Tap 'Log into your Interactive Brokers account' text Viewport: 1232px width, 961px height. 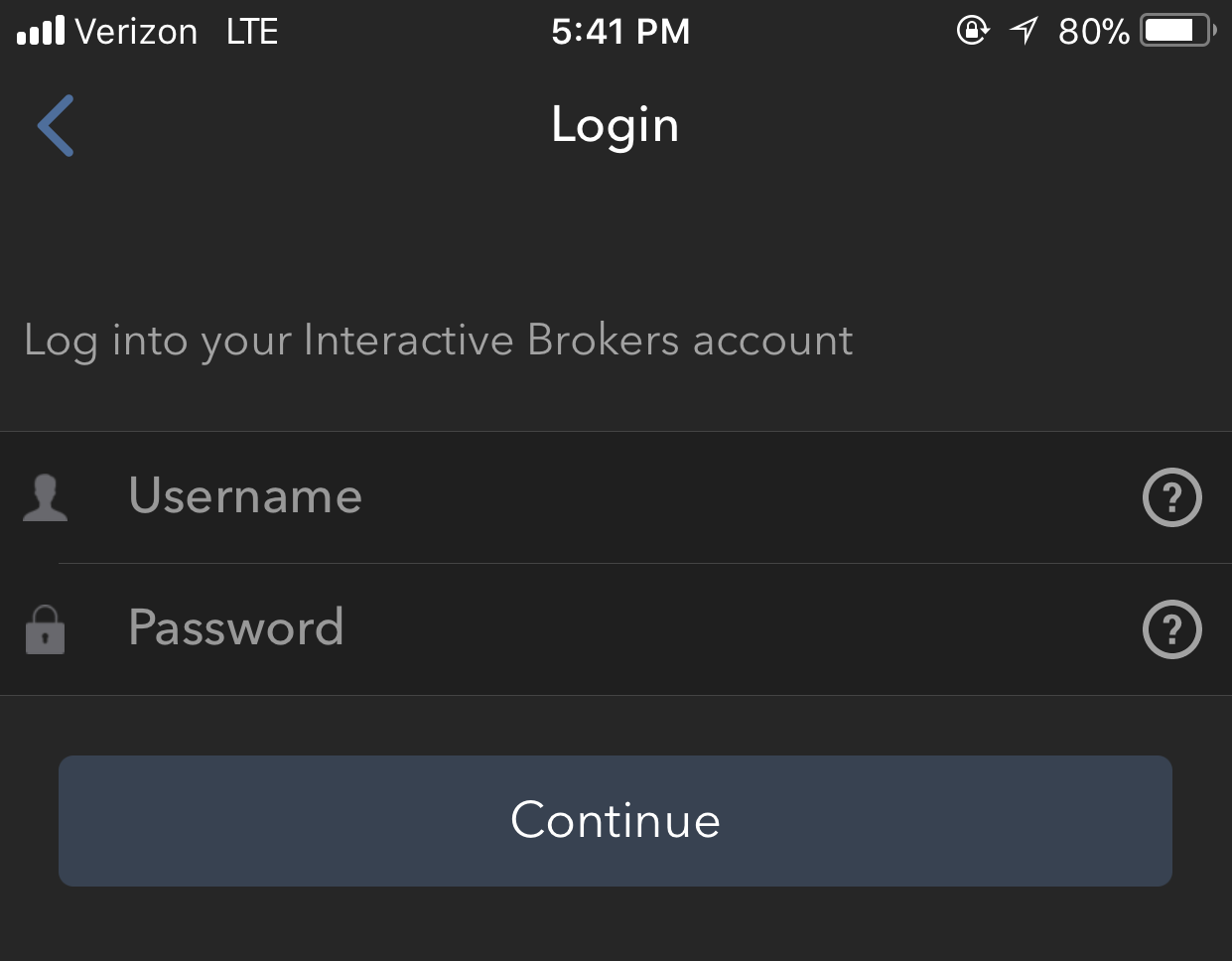click(x=439, y=341)
